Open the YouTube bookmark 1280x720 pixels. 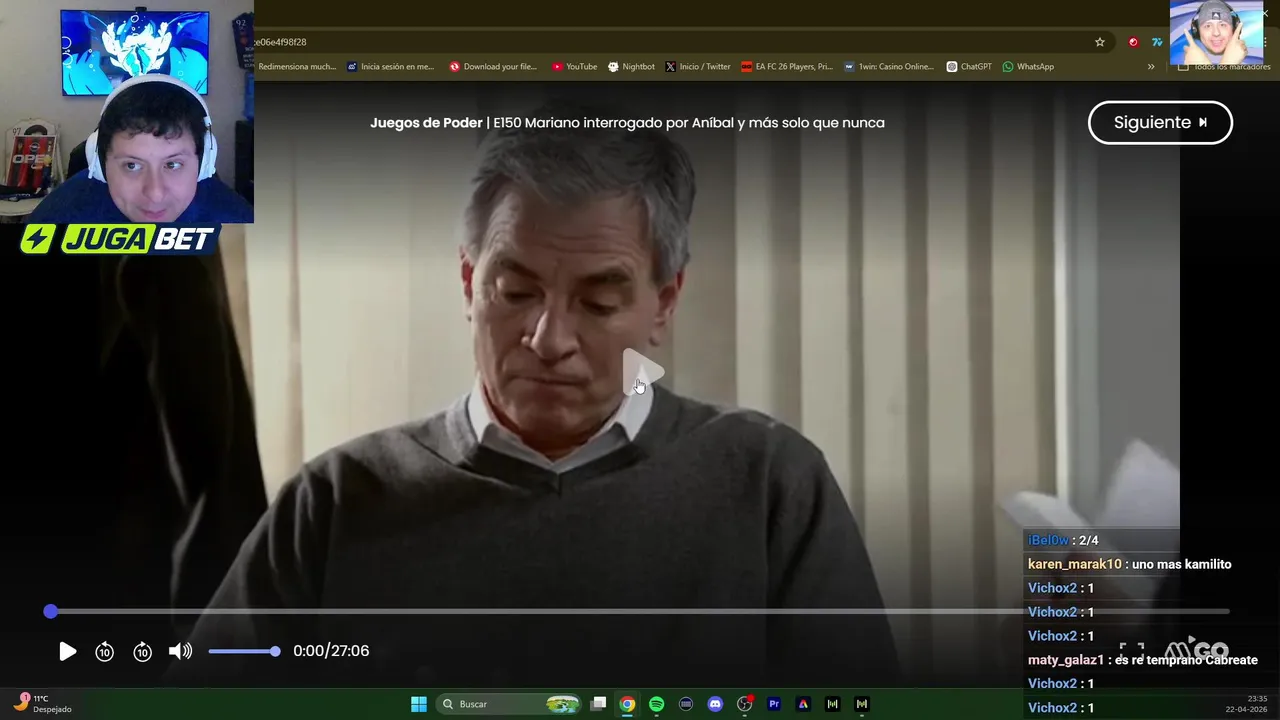574,67
